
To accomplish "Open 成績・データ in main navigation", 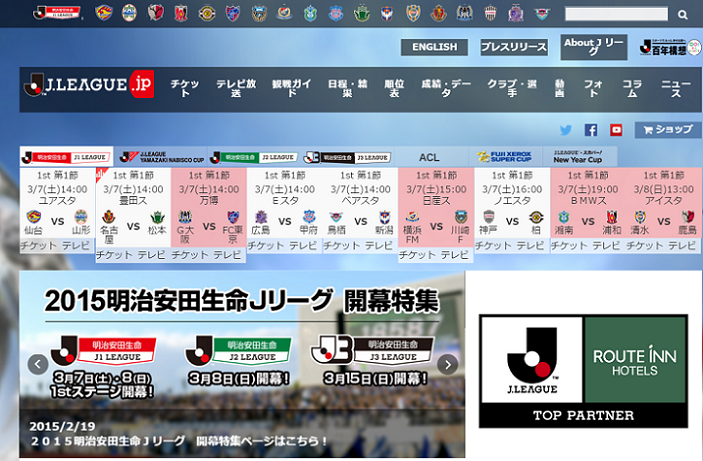I will tap(446, 88).
